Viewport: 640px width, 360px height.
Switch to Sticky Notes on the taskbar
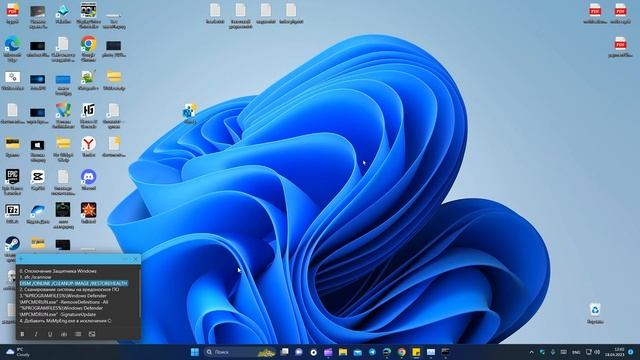pyautogui.click(x=416, y=352)
